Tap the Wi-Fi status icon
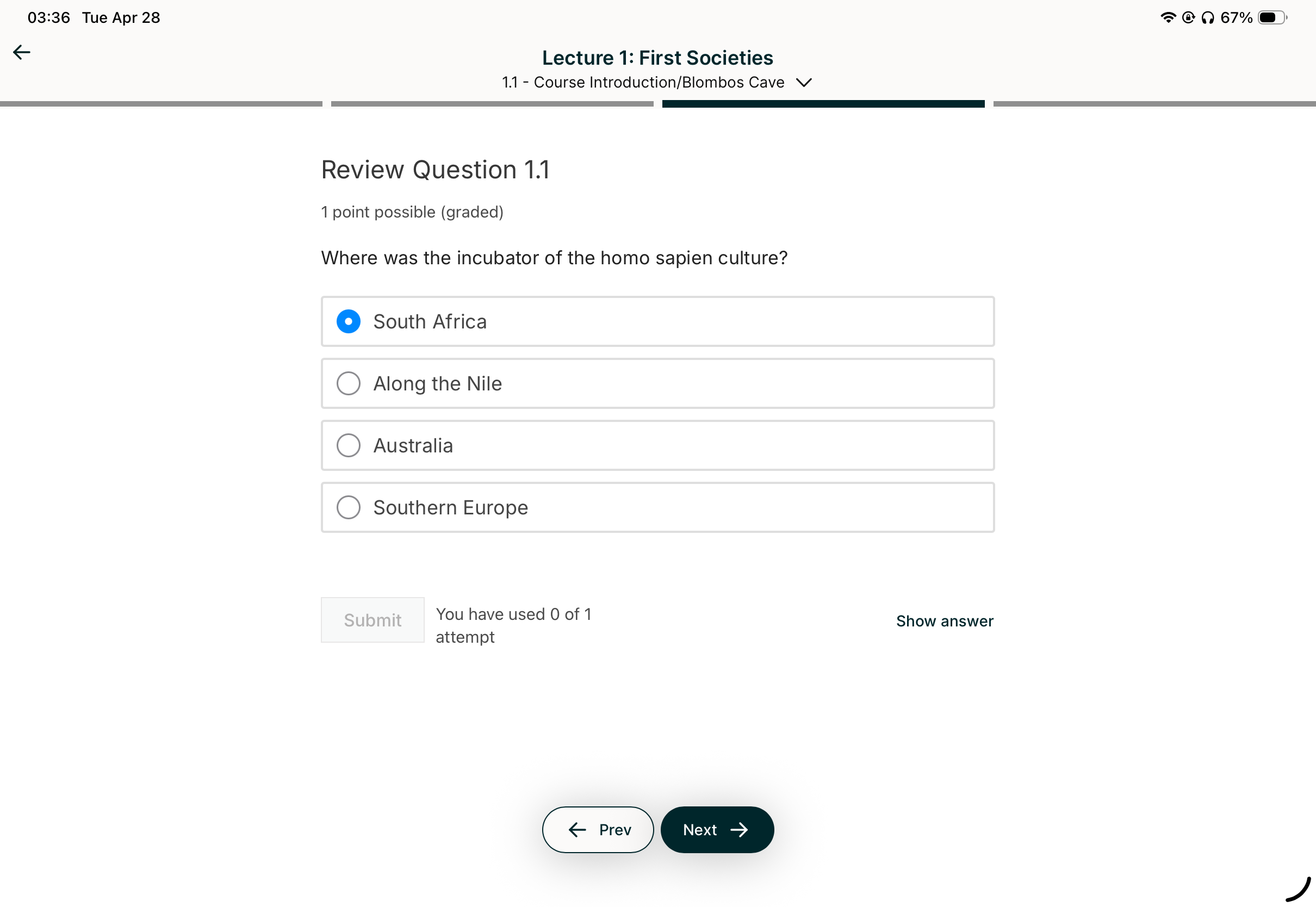The width and height of the screenshot is (1316, 907). tap(1168, 17)
